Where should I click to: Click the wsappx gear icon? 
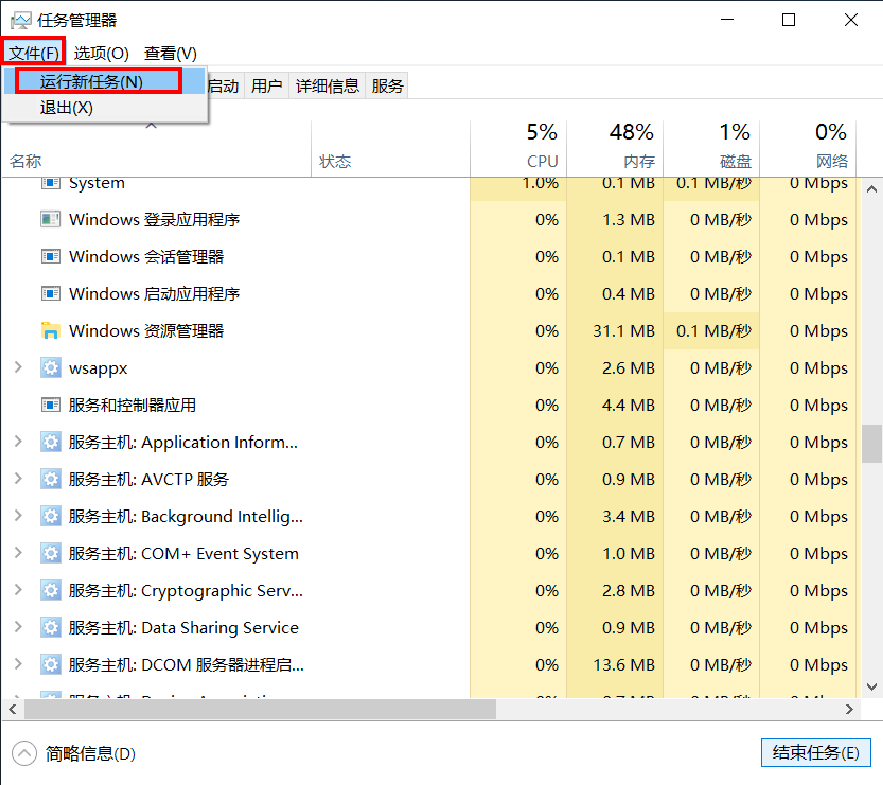(50, 368)
